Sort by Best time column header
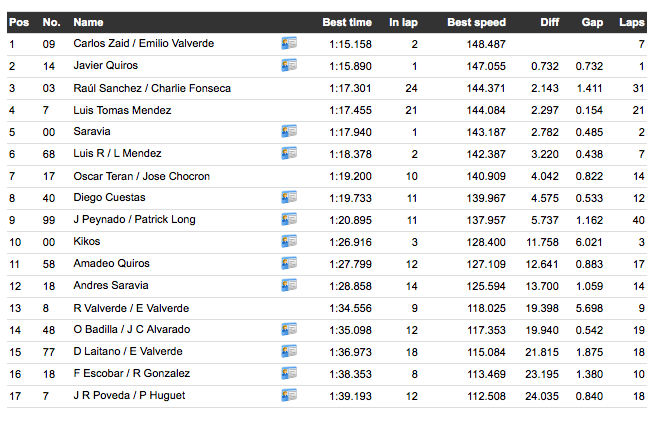The width and height of the screenshot is (659, 423). (347, 22)
